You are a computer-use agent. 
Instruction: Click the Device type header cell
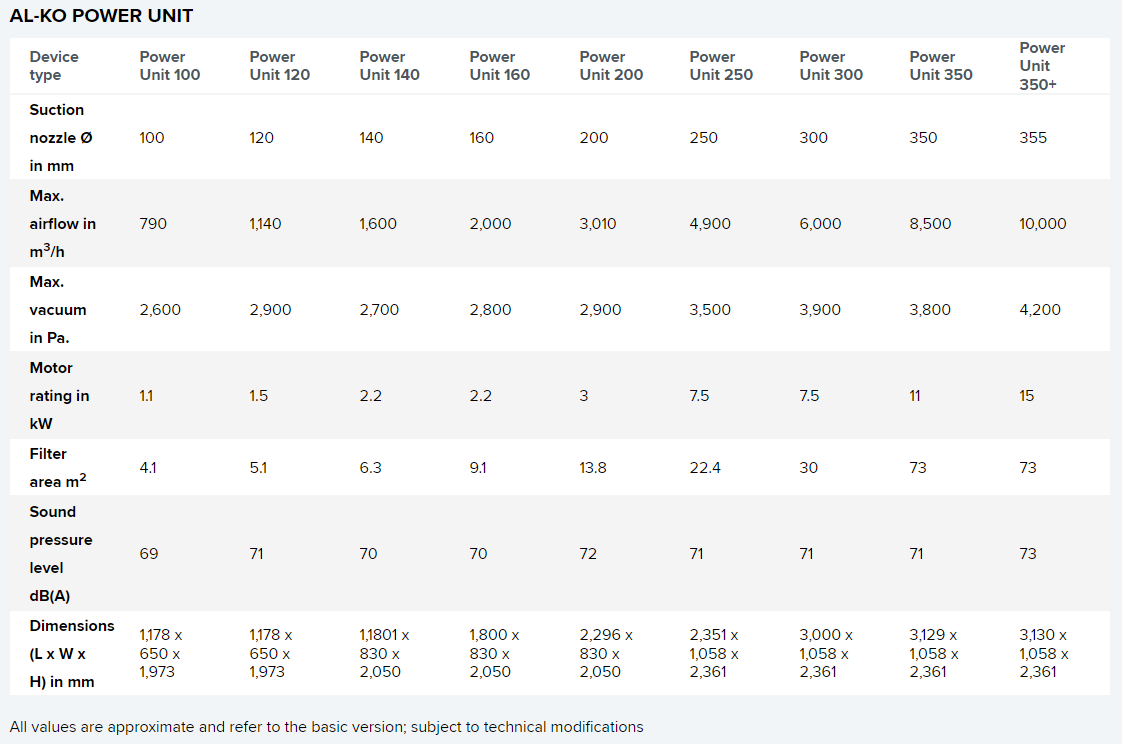[54, 66]
